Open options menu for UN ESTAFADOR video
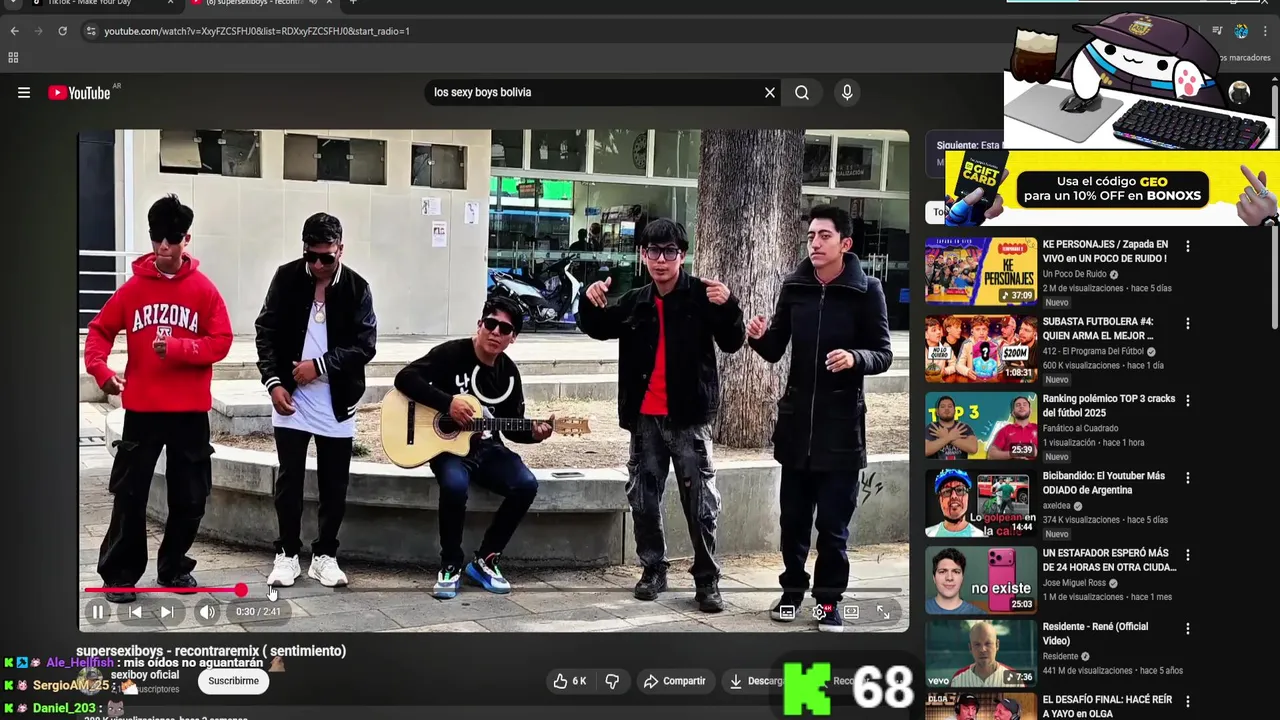This screenshot has height=720, width=1280. coord(1188,555)
